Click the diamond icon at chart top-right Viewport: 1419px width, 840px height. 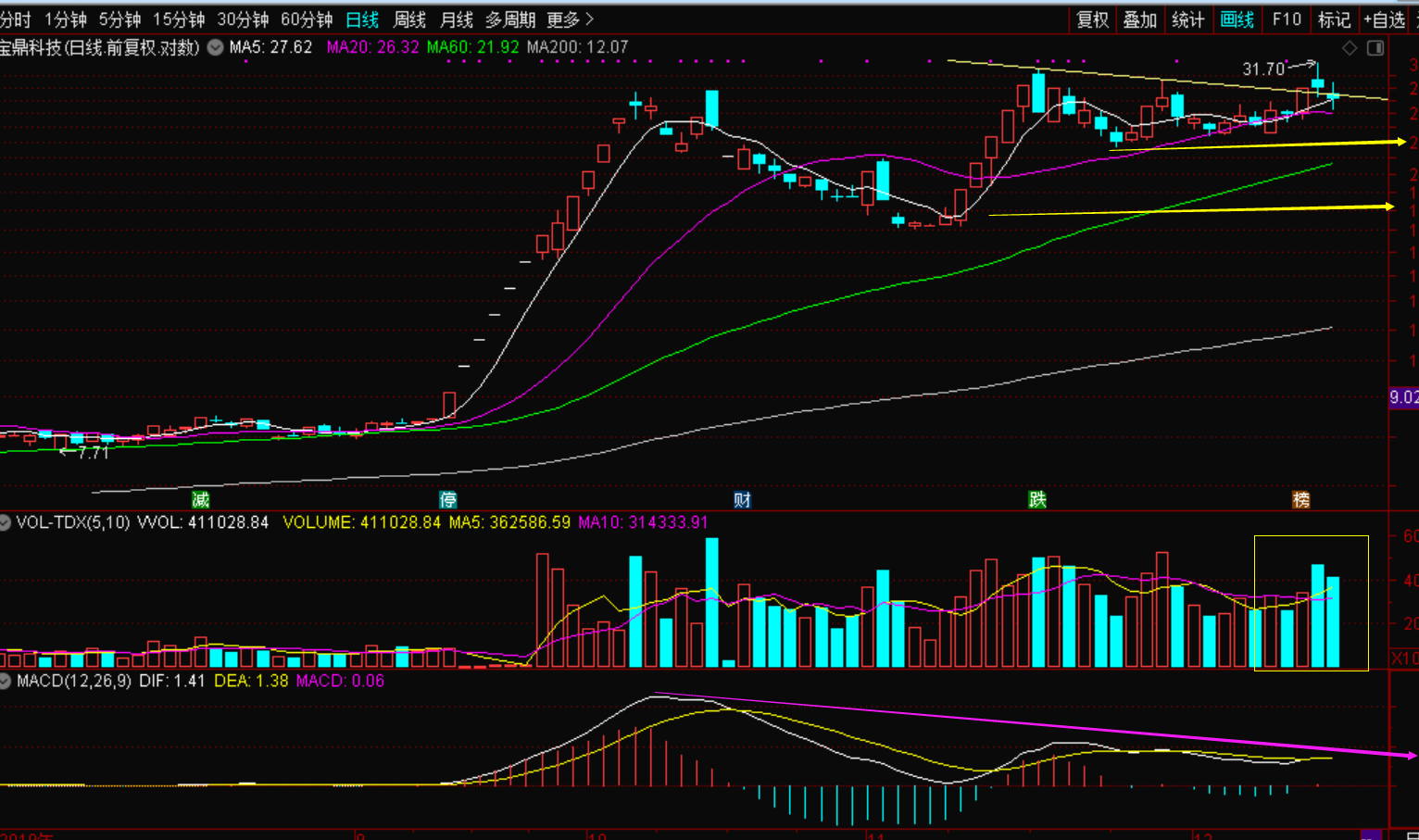click(x=1350, y=47)
